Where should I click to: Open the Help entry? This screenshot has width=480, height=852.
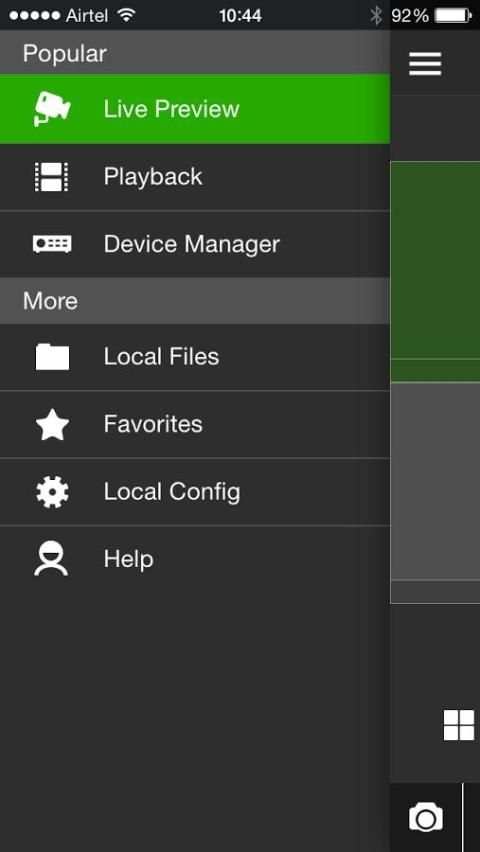[x=195, y=559]
